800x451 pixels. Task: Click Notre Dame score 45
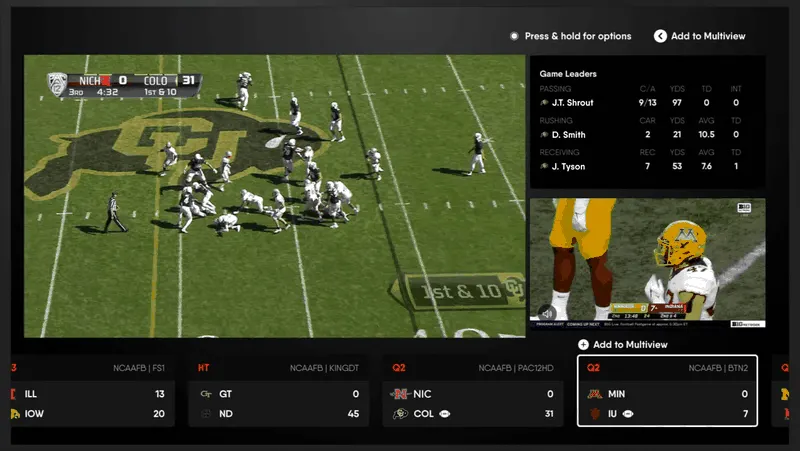[x=353, y=414]
